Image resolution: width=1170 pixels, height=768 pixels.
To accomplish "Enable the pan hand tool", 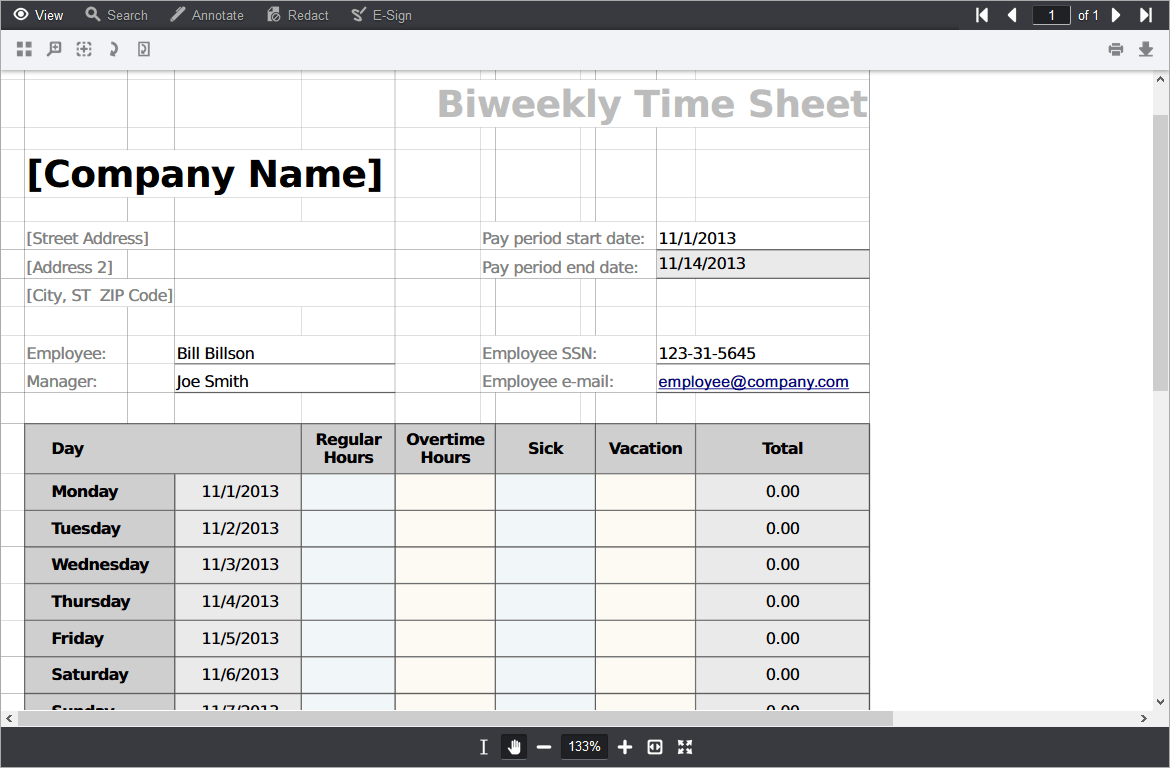I will (x=513, y=746).
